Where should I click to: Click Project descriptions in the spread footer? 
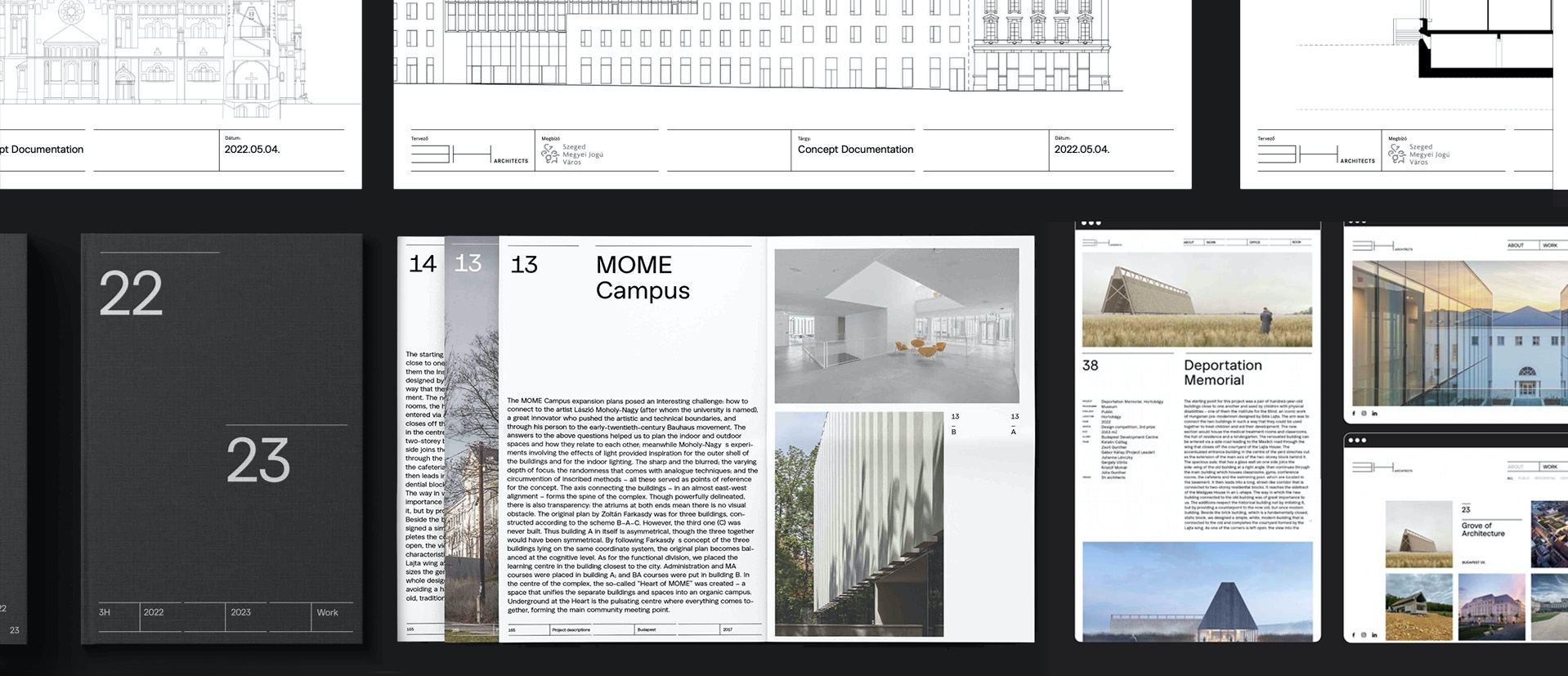tap(571, 630)
